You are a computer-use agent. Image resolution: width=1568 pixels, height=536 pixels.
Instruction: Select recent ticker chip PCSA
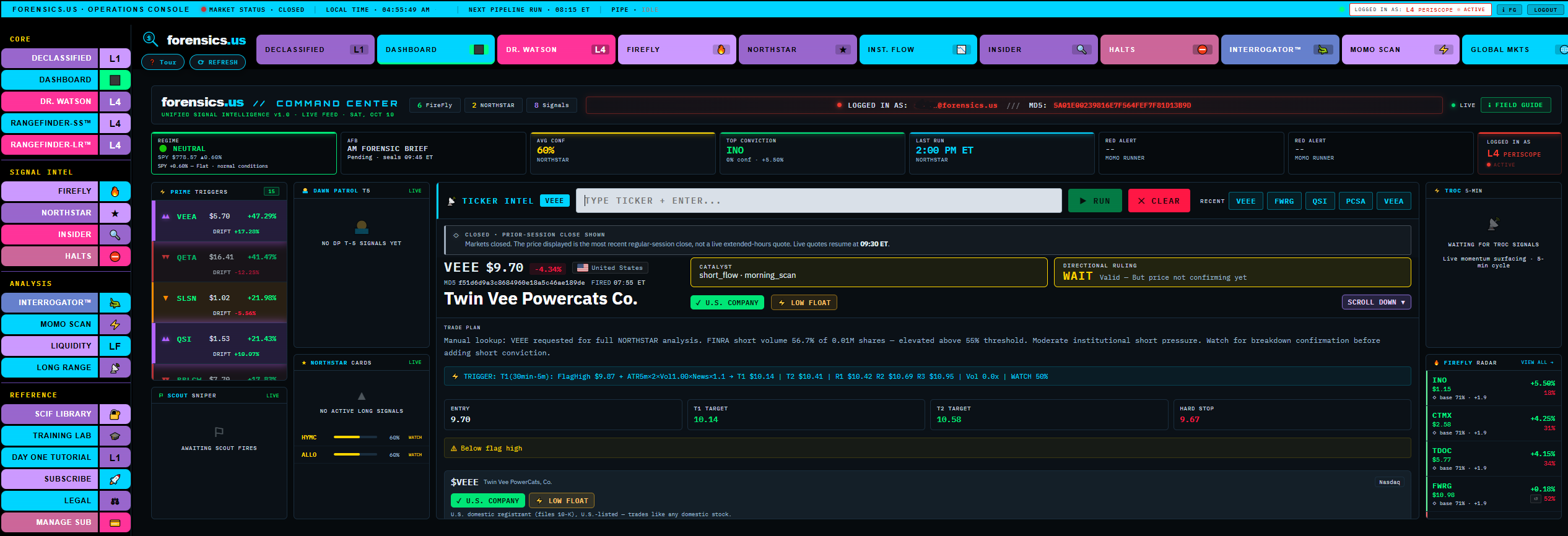[x=1355, y=201]
